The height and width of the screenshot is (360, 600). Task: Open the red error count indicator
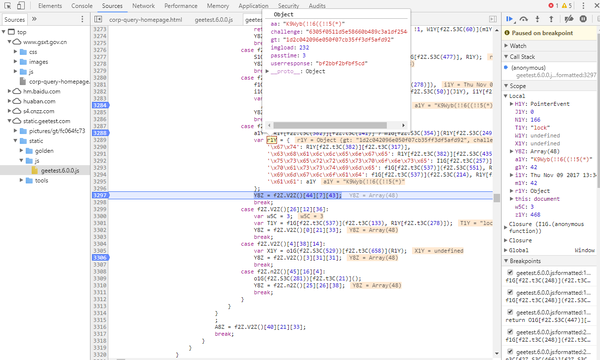tap(553, 6)
